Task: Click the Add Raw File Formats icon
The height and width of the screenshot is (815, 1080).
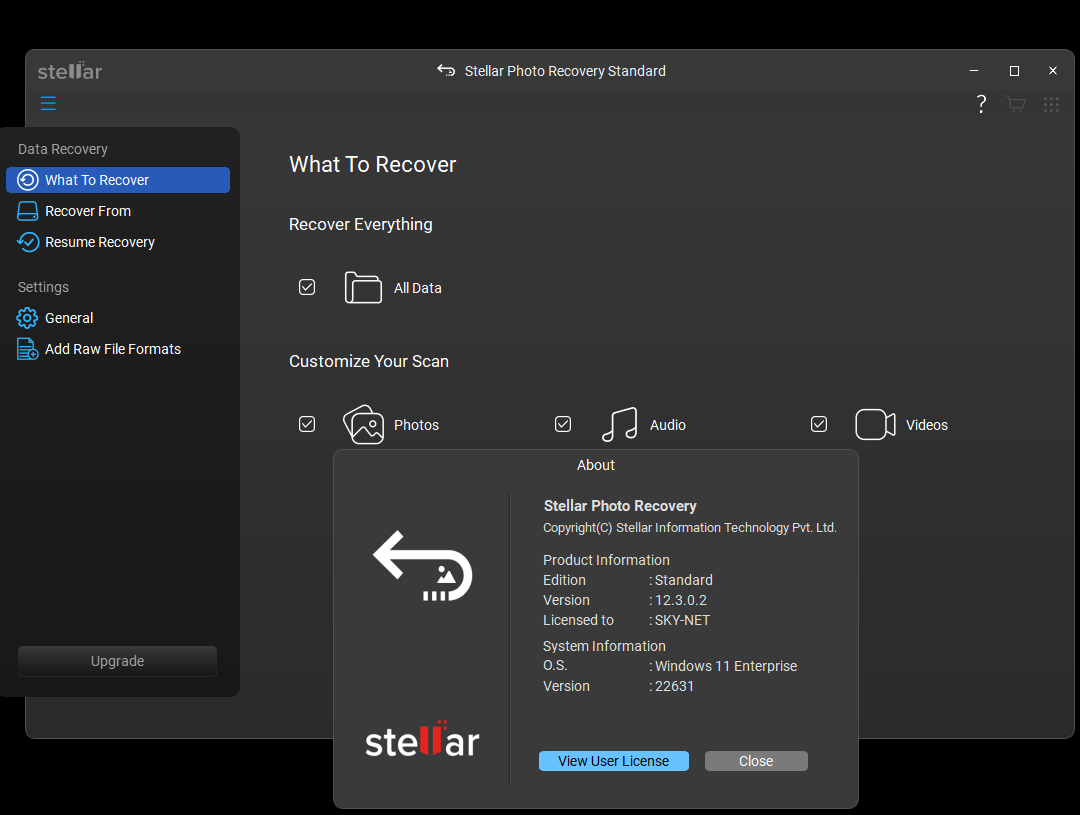Action: coord(28,349)
